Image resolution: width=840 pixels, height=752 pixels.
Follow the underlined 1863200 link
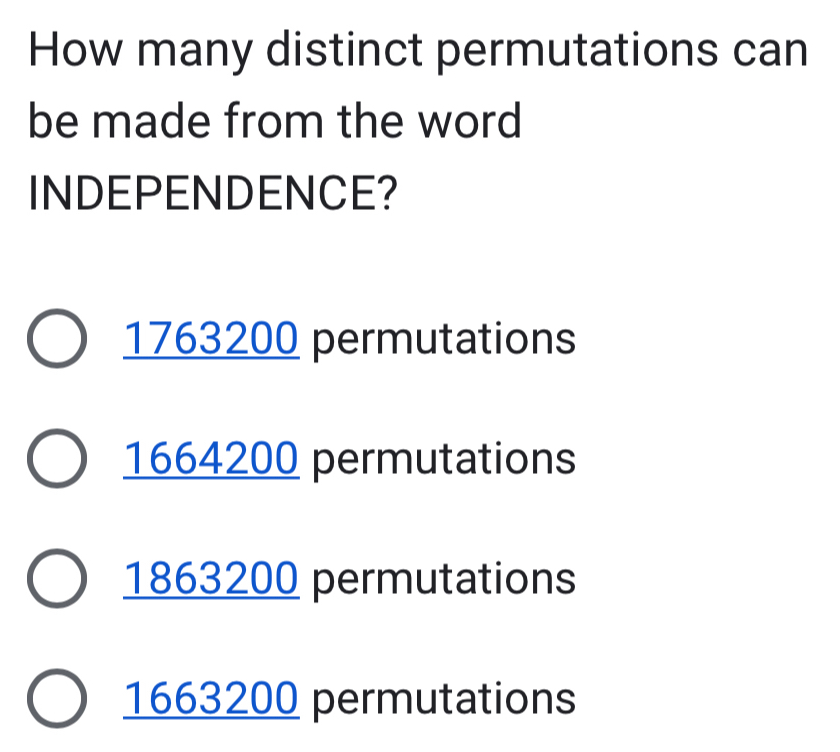tap(211, 578)
